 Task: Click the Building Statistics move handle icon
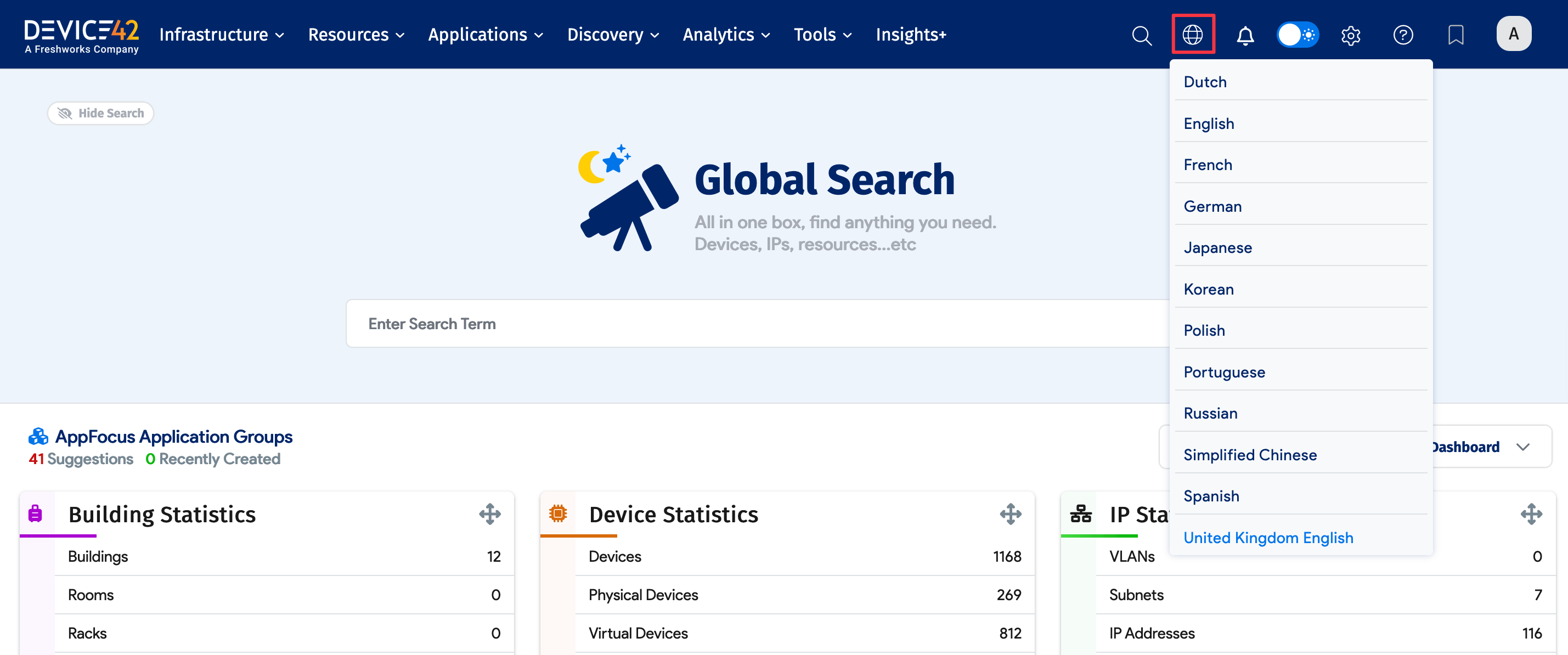pos(489,515)
